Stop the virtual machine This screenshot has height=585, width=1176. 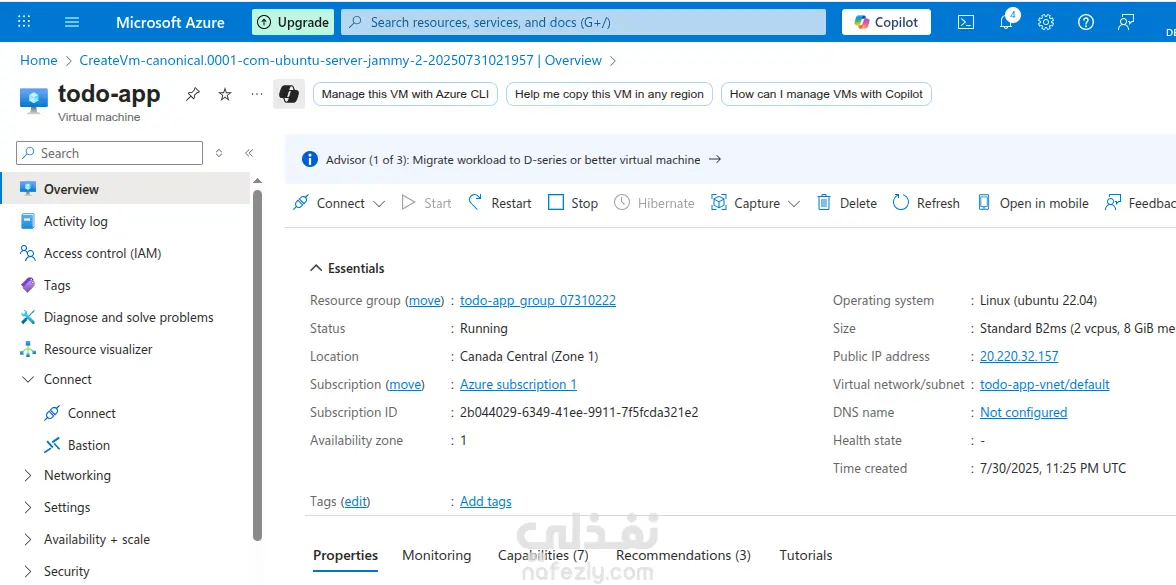tap(573, 203)
